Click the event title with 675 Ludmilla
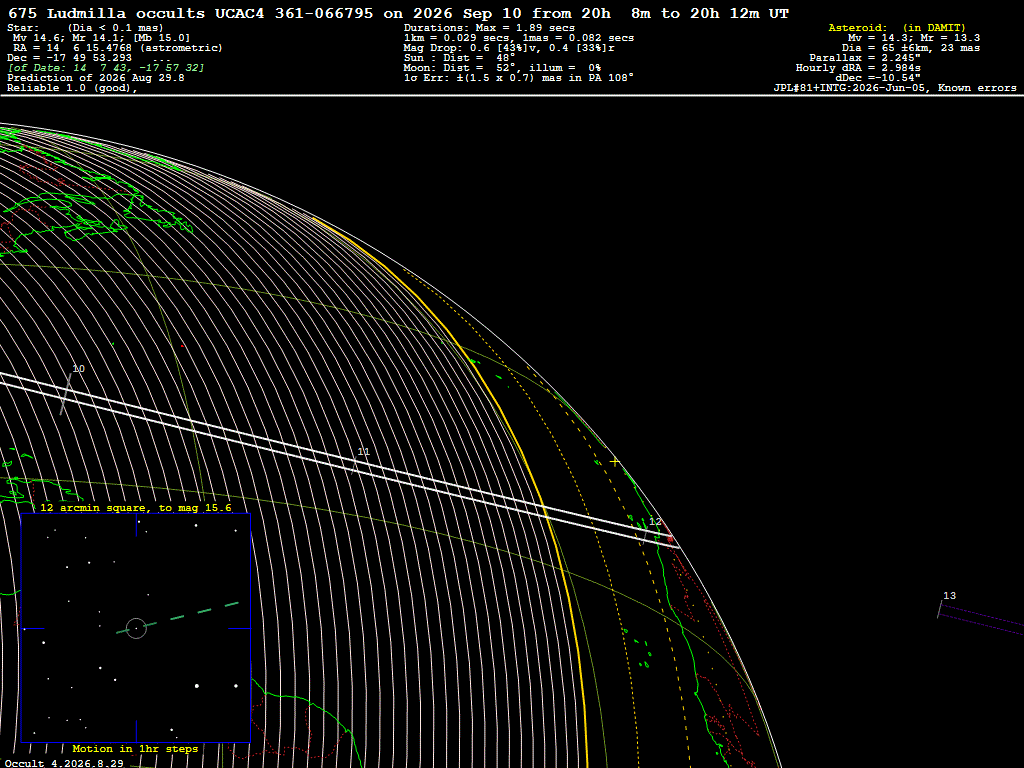Viewport: 1024px width, 768px height. point(398,13)
